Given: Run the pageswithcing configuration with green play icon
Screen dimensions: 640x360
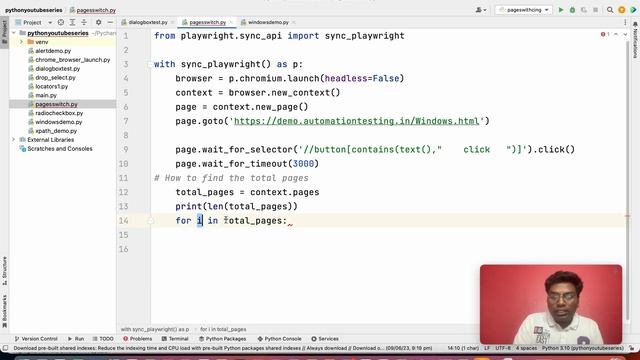Looking at the screenshot, I should point(561,10).
